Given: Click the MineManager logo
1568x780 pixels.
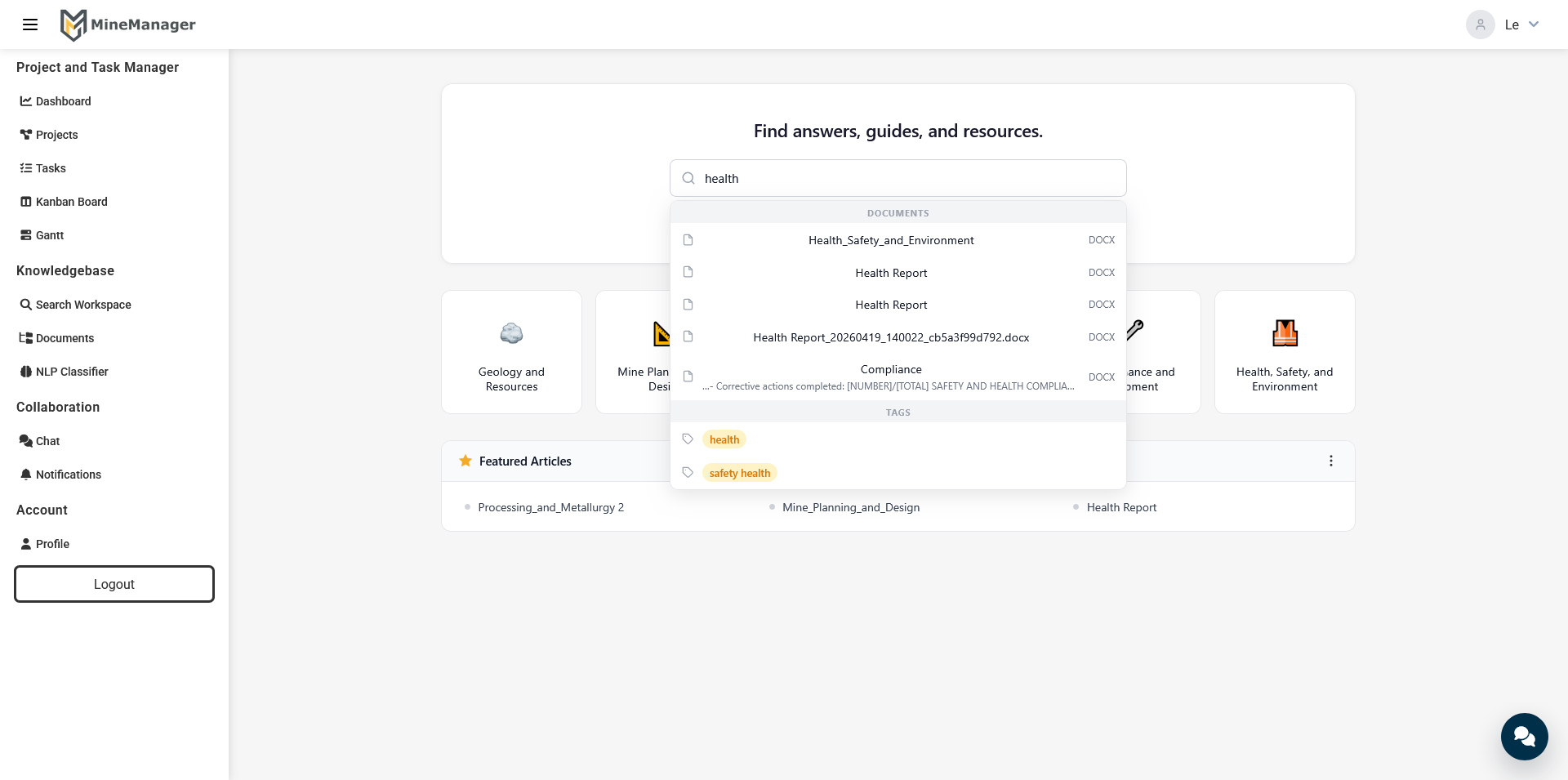Looking at the screenshot, I should click(128, 25).
